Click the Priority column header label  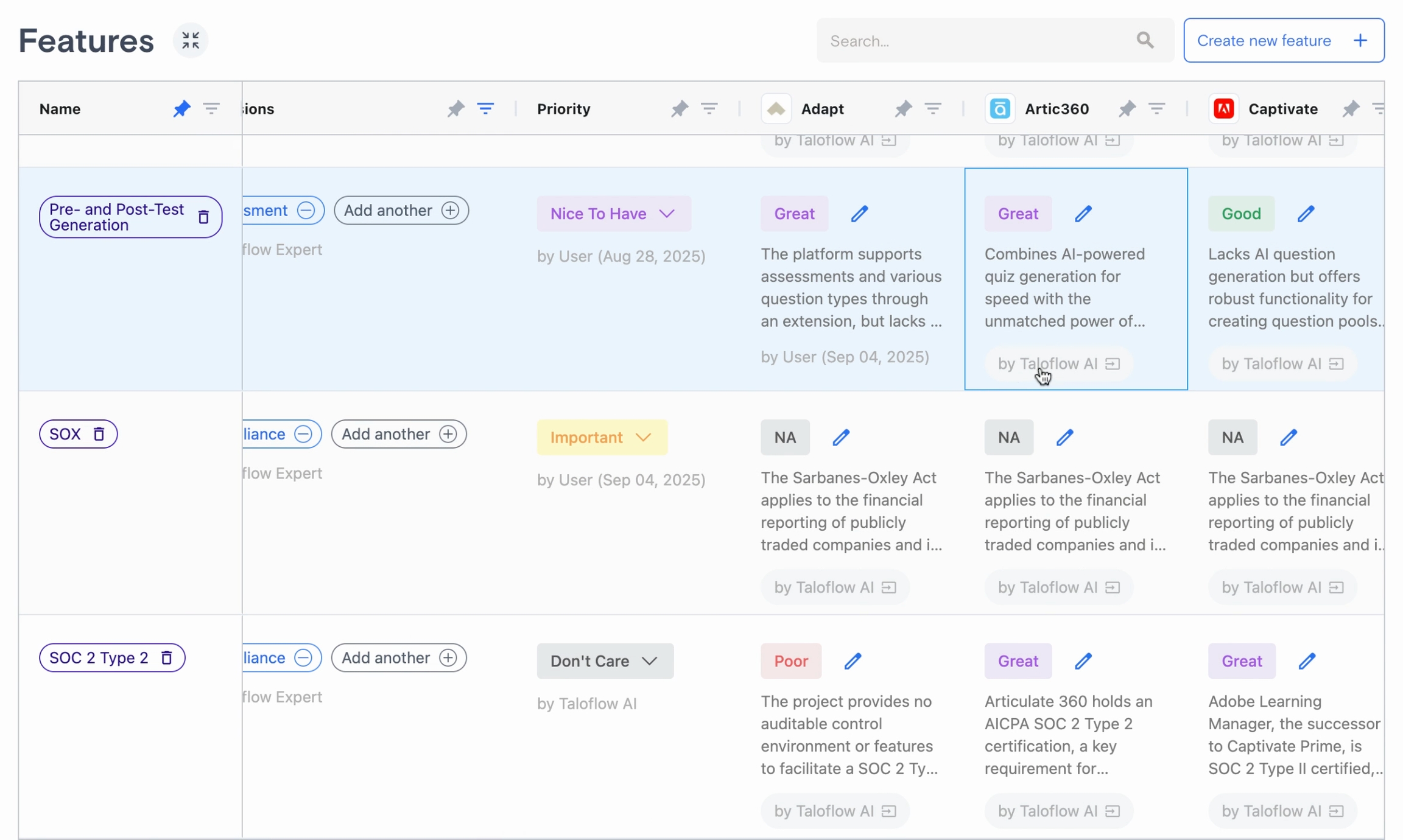(563, 109)
